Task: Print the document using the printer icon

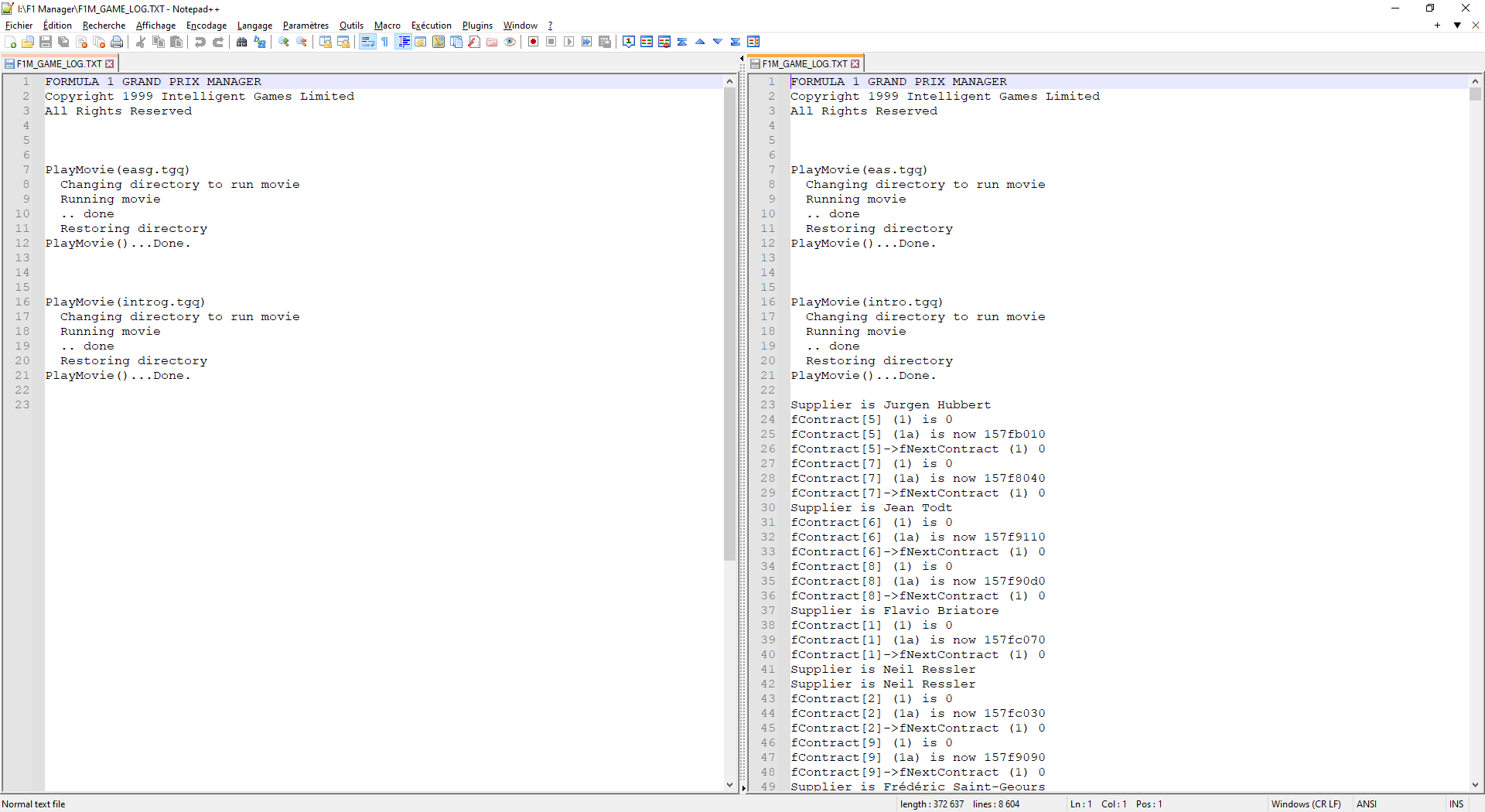Action: 117,42
